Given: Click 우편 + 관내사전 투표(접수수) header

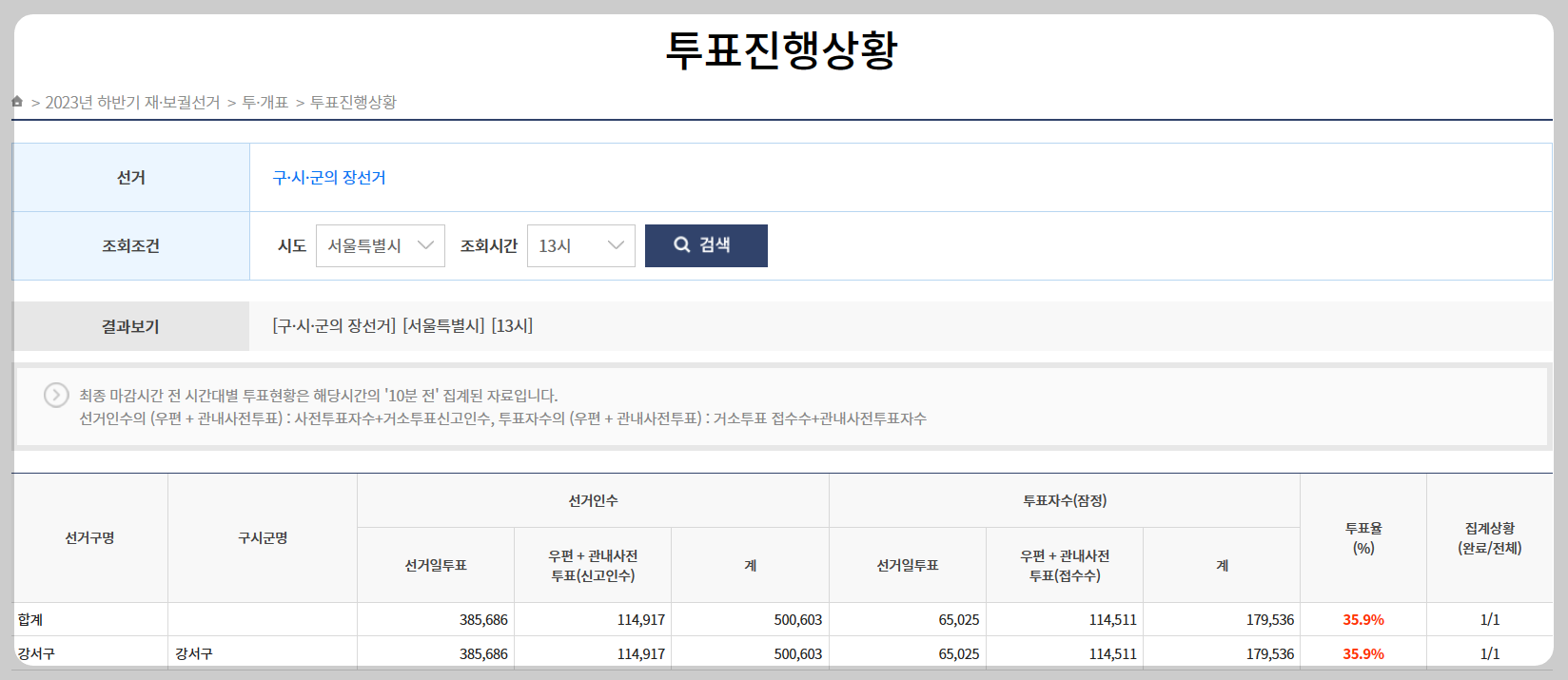Looking at the screenshot, I should 1065,565.
